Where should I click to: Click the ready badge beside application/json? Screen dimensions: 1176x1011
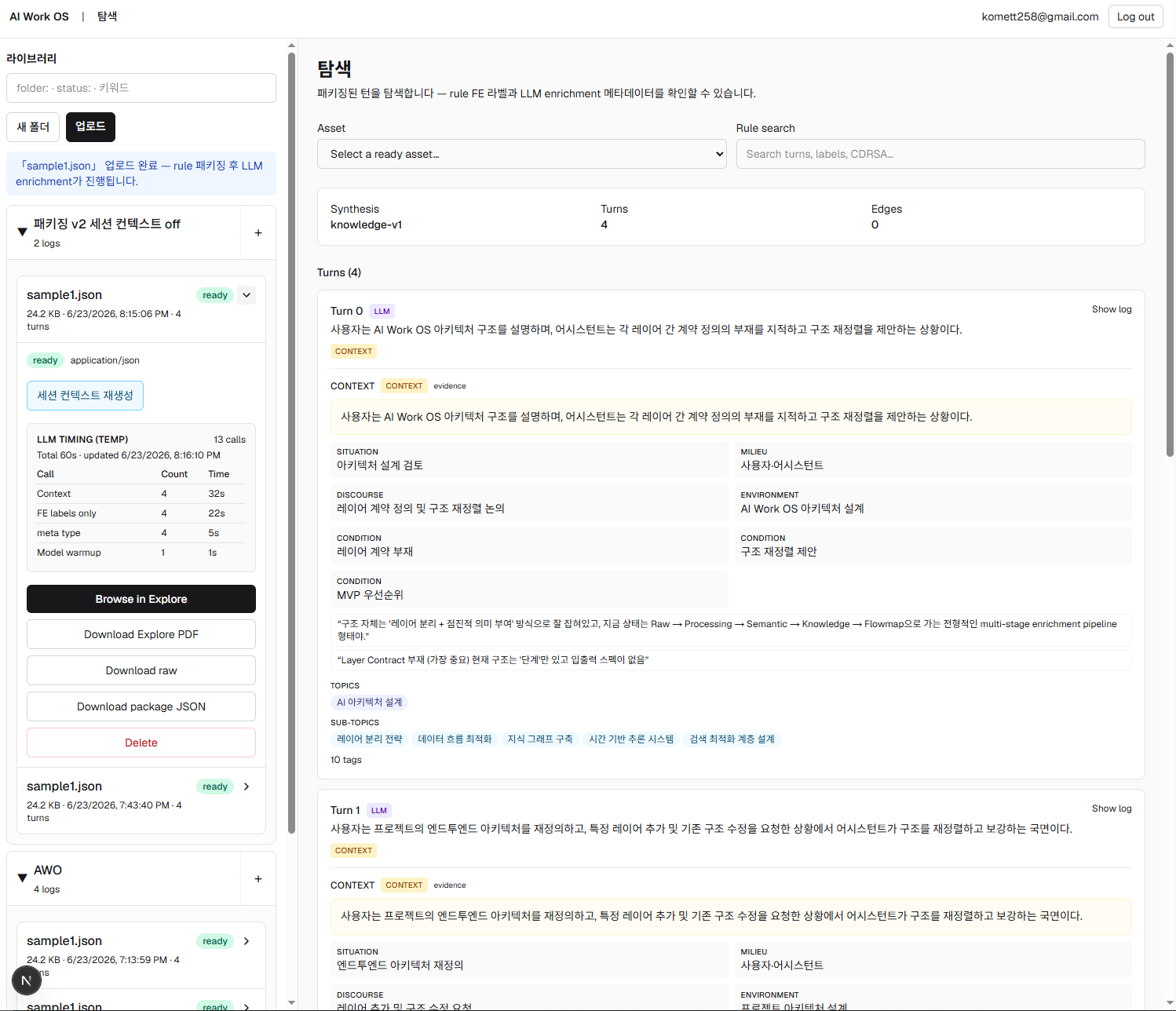coord(46,360)
